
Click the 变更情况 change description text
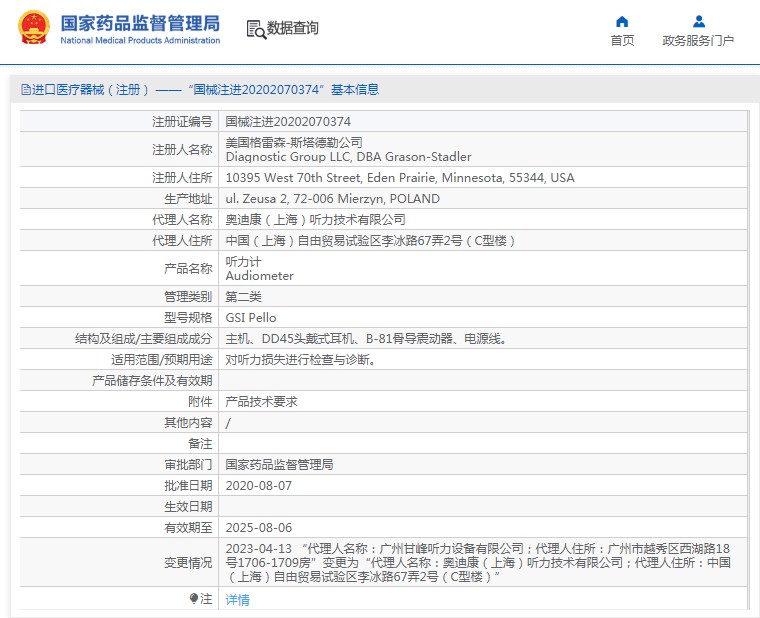pos(480,563)
